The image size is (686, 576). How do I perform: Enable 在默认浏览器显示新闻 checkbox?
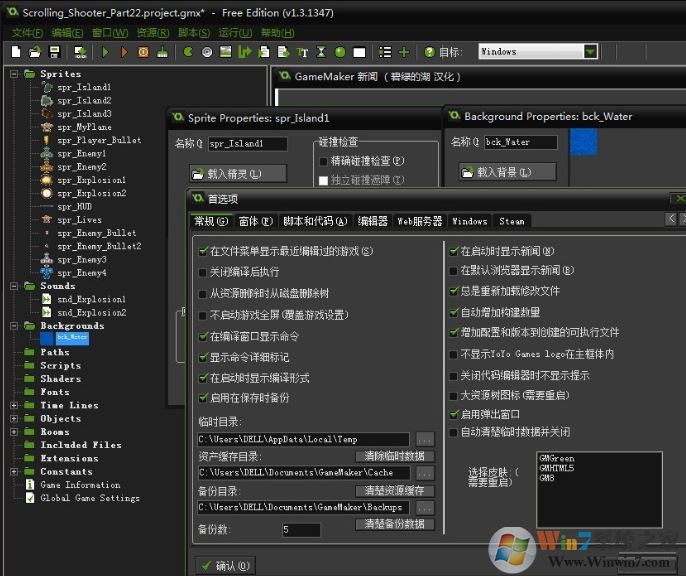[454, 271]
